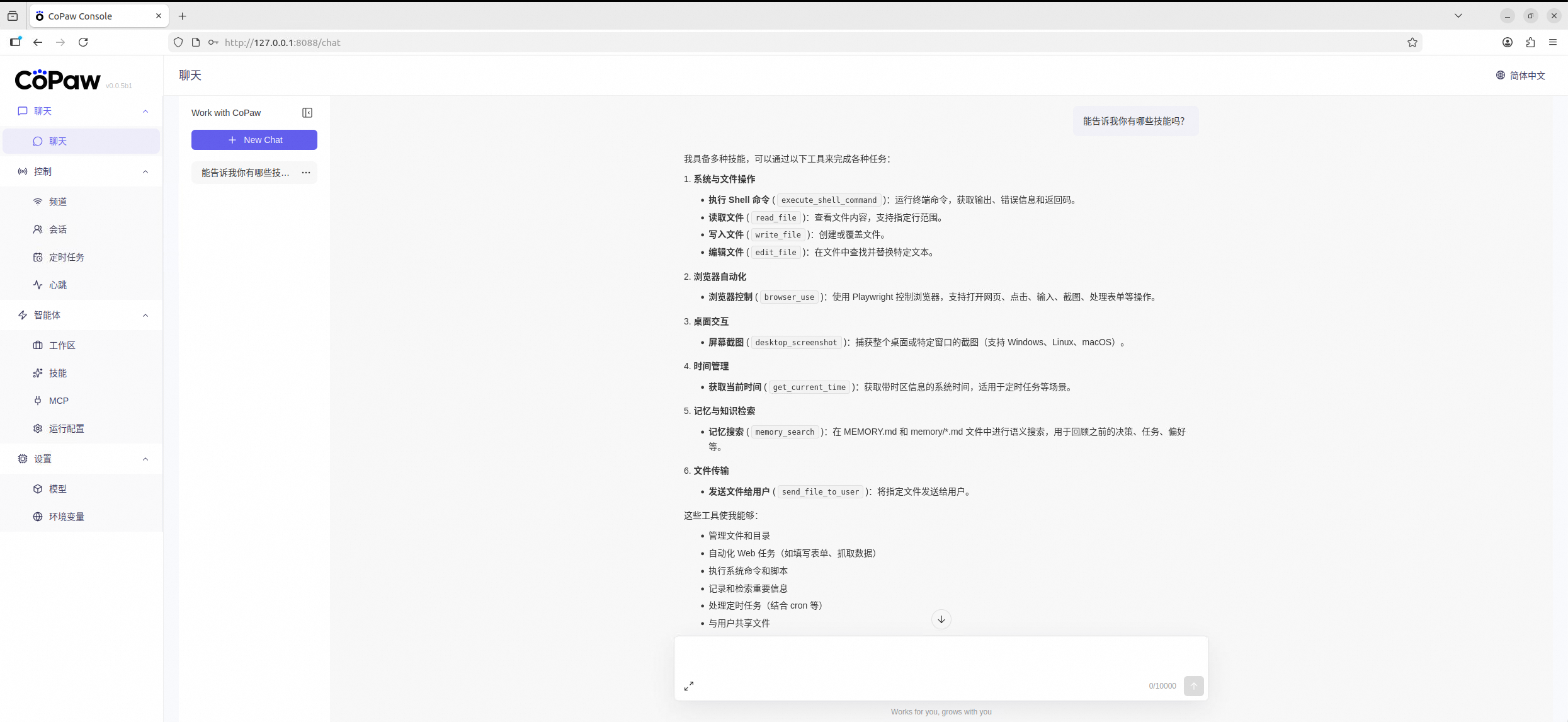This screenshot has height=722, width=1568.
Task: Open the 心跳 heartbeat page
Action: 81,285
